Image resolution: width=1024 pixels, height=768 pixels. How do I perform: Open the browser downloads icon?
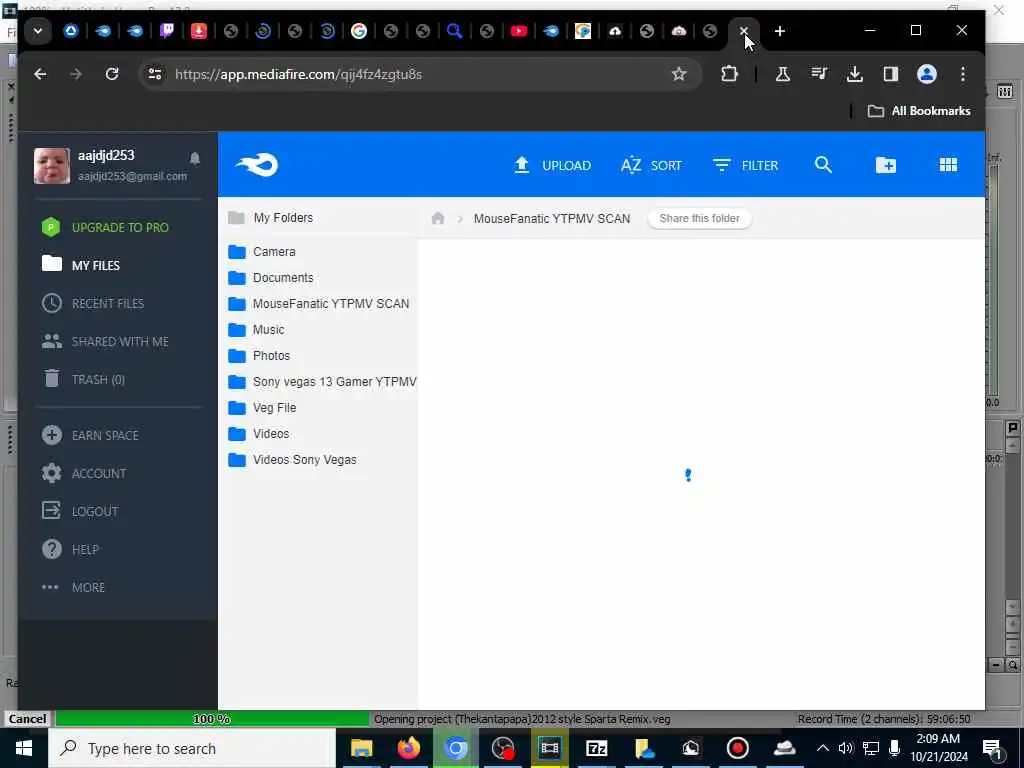click(x=854, y=74)
